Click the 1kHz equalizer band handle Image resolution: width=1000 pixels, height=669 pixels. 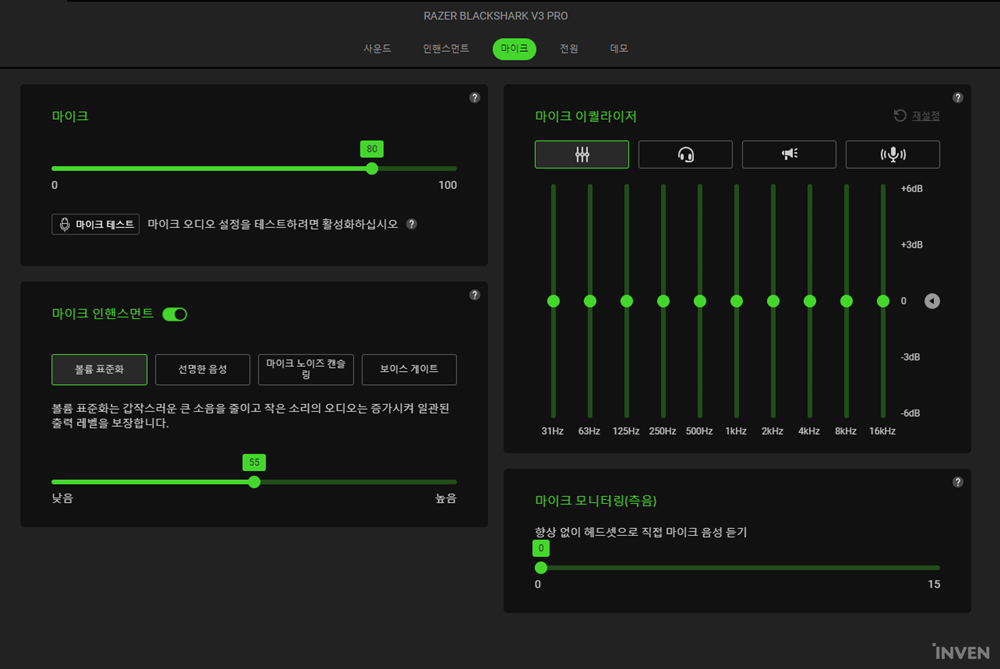tap(737, 301)
